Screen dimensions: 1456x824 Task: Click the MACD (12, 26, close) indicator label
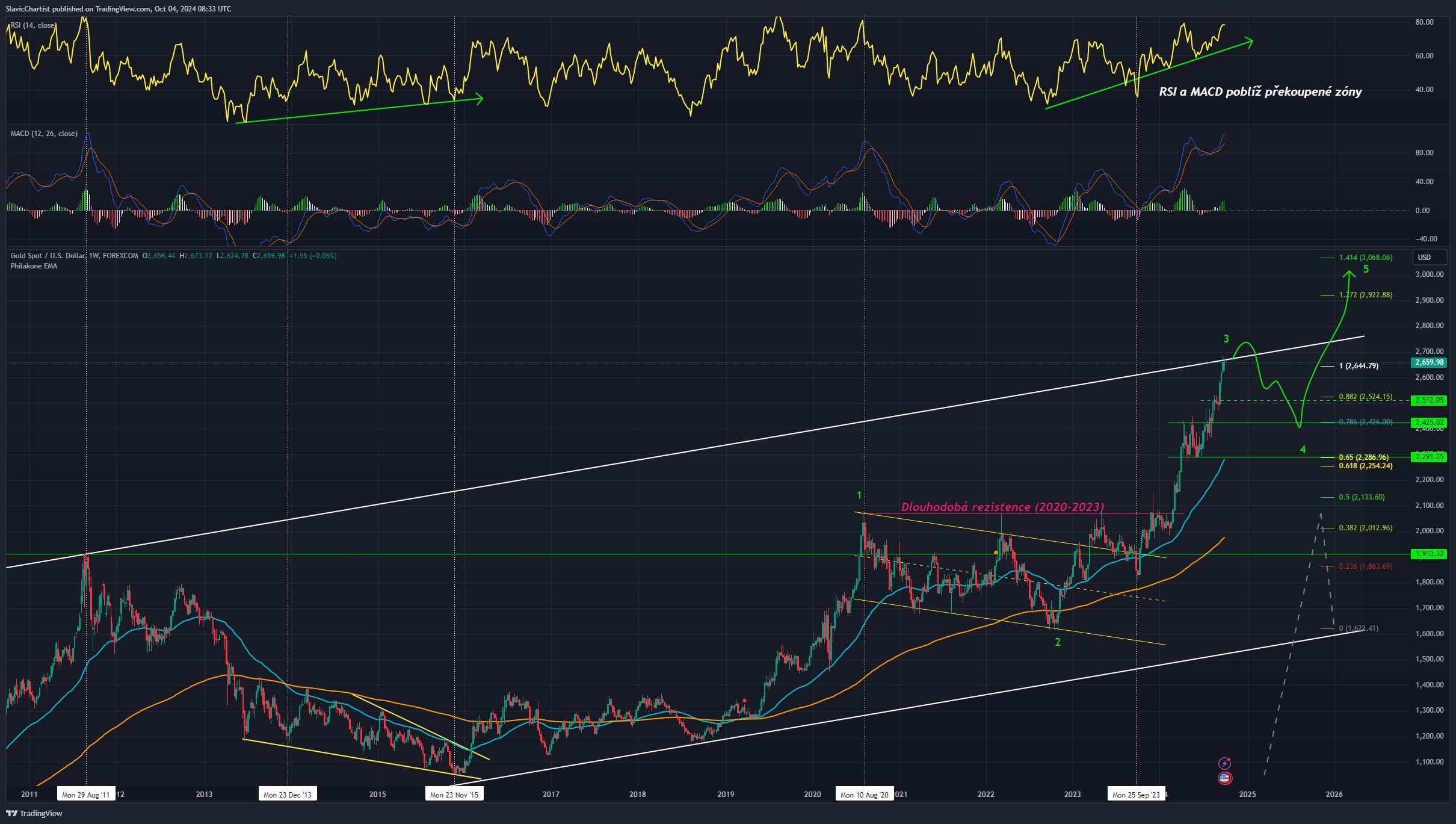pyautogui.click(x=44, y=134)
